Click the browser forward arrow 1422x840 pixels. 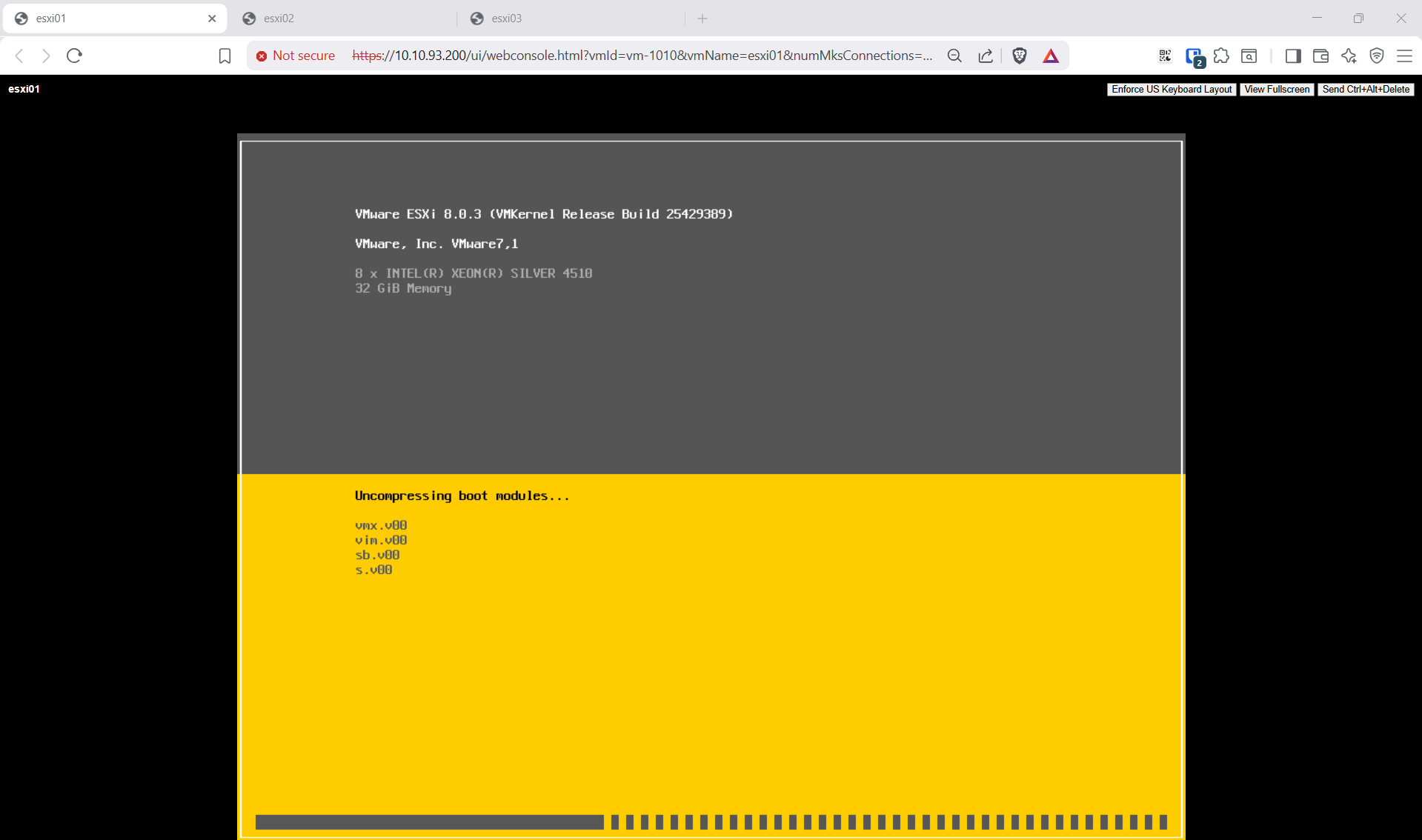[46, 56]
